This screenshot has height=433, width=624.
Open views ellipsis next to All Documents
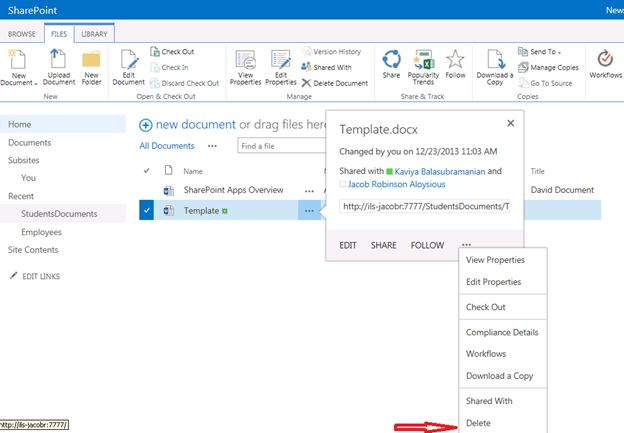213,146
